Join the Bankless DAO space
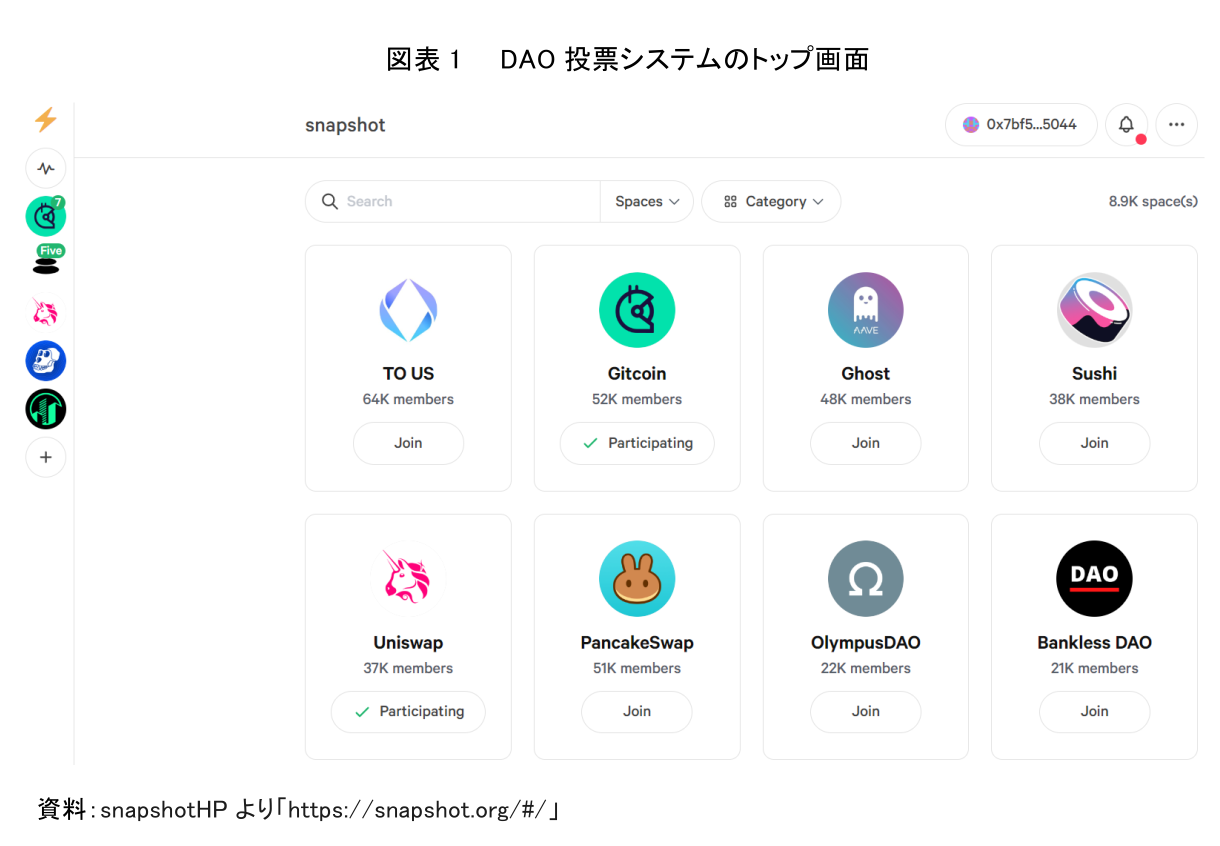1220x846 pixels. [1094, 712]
